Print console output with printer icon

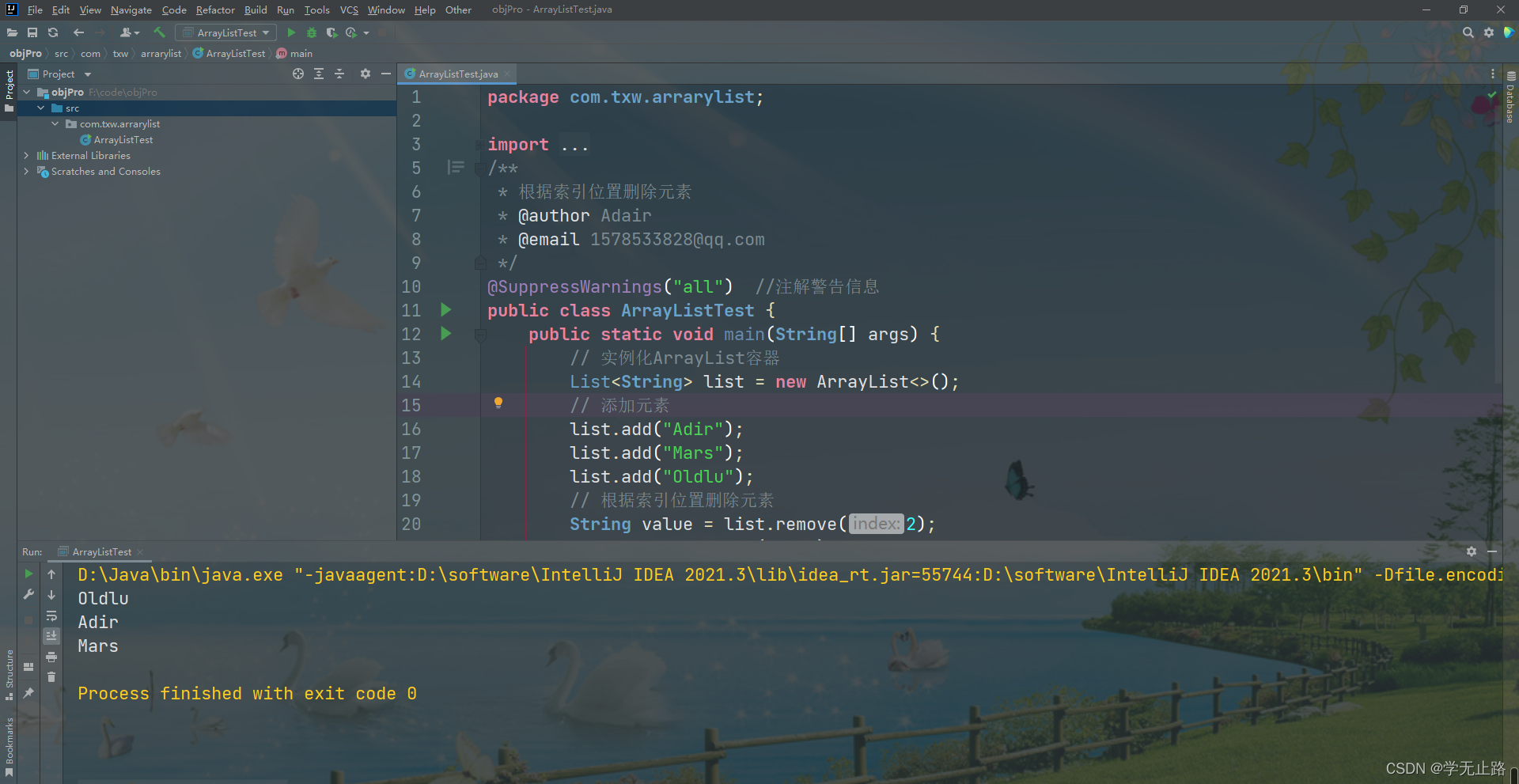coord(51,657)
